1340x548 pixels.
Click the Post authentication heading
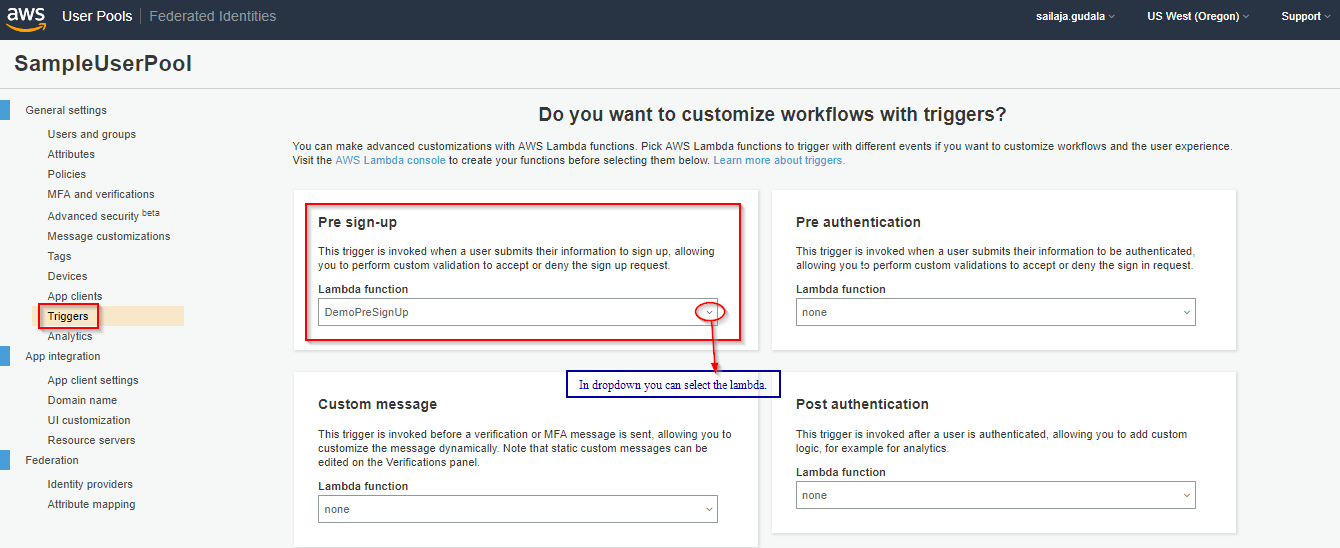tap(862, 404)
